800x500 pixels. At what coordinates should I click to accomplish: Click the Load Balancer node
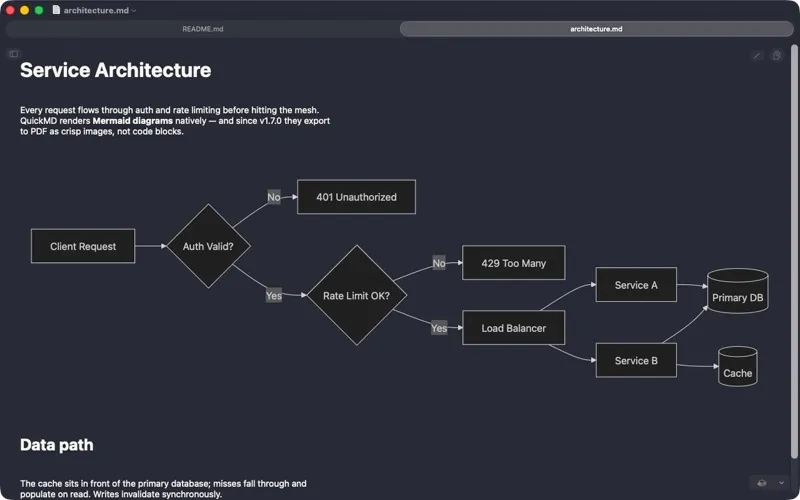[x=514, y=328]
